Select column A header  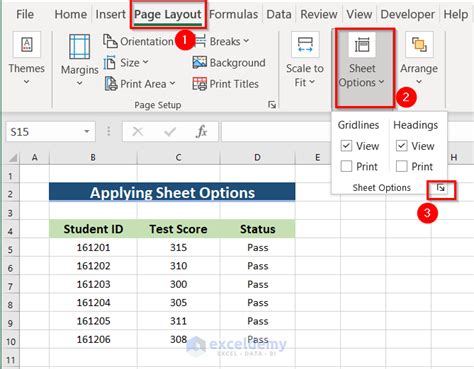click(x=34, y=157)
